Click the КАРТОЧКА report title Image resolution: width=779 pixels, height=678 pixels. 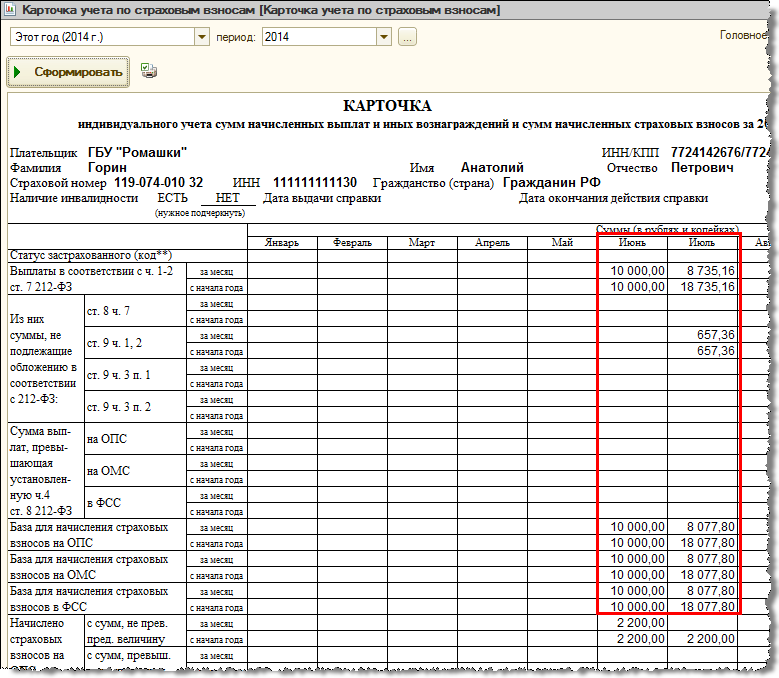tap(387, 105)
